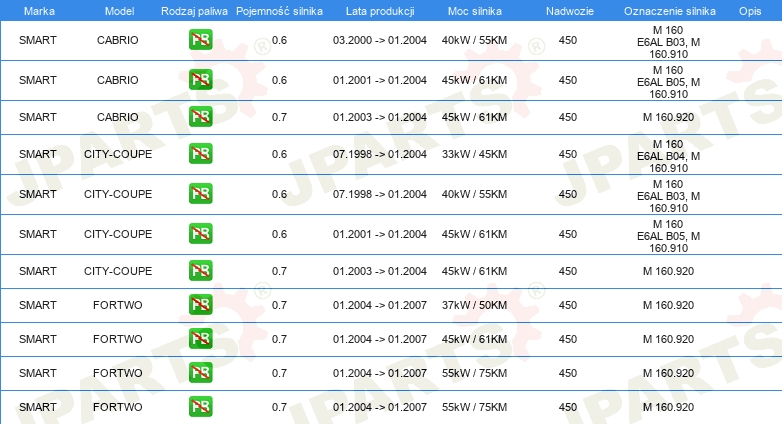The width and height of the screenshot is (782, 424).
Task: Select M 160 E6AL B03 code in the CITY-COUPE row
Action: (x=668, y=196)
